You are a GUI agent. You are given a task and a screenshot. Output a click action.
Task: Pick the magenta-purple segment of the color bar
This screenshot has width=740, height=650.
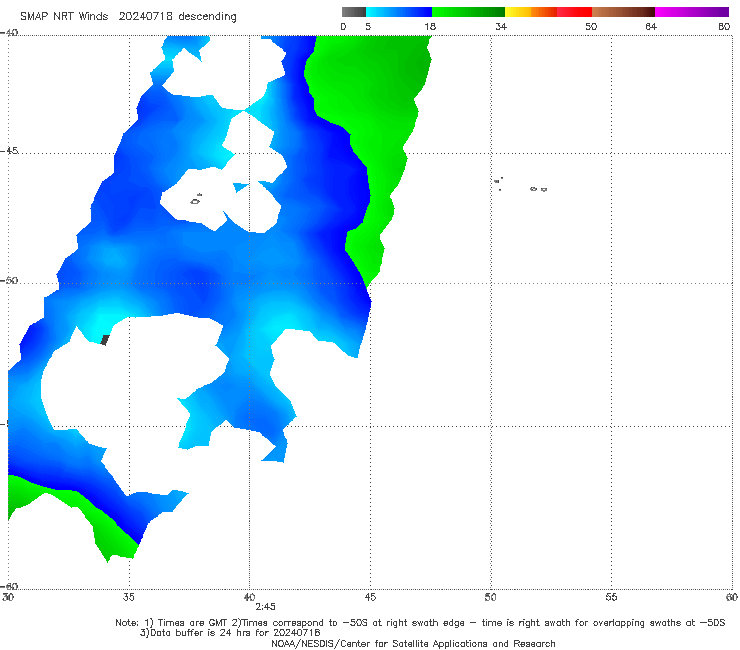[691, 12]
